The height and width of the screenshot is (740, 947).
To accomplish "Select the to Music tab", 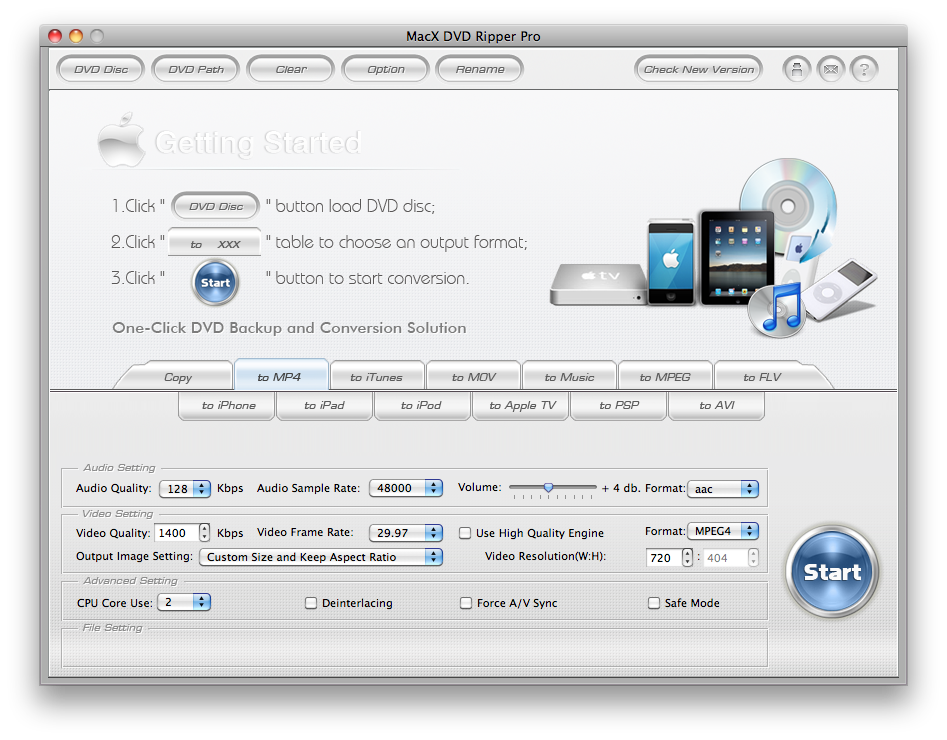I will click(x=570, y=377).
